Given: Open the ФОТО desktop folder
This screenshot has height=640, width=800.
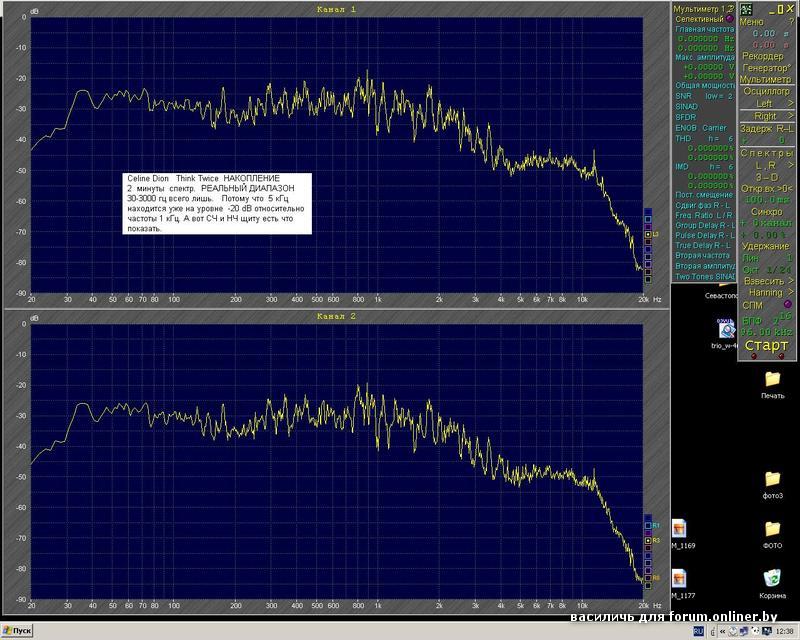Looking at the screenshot, I should click(772, 529).
